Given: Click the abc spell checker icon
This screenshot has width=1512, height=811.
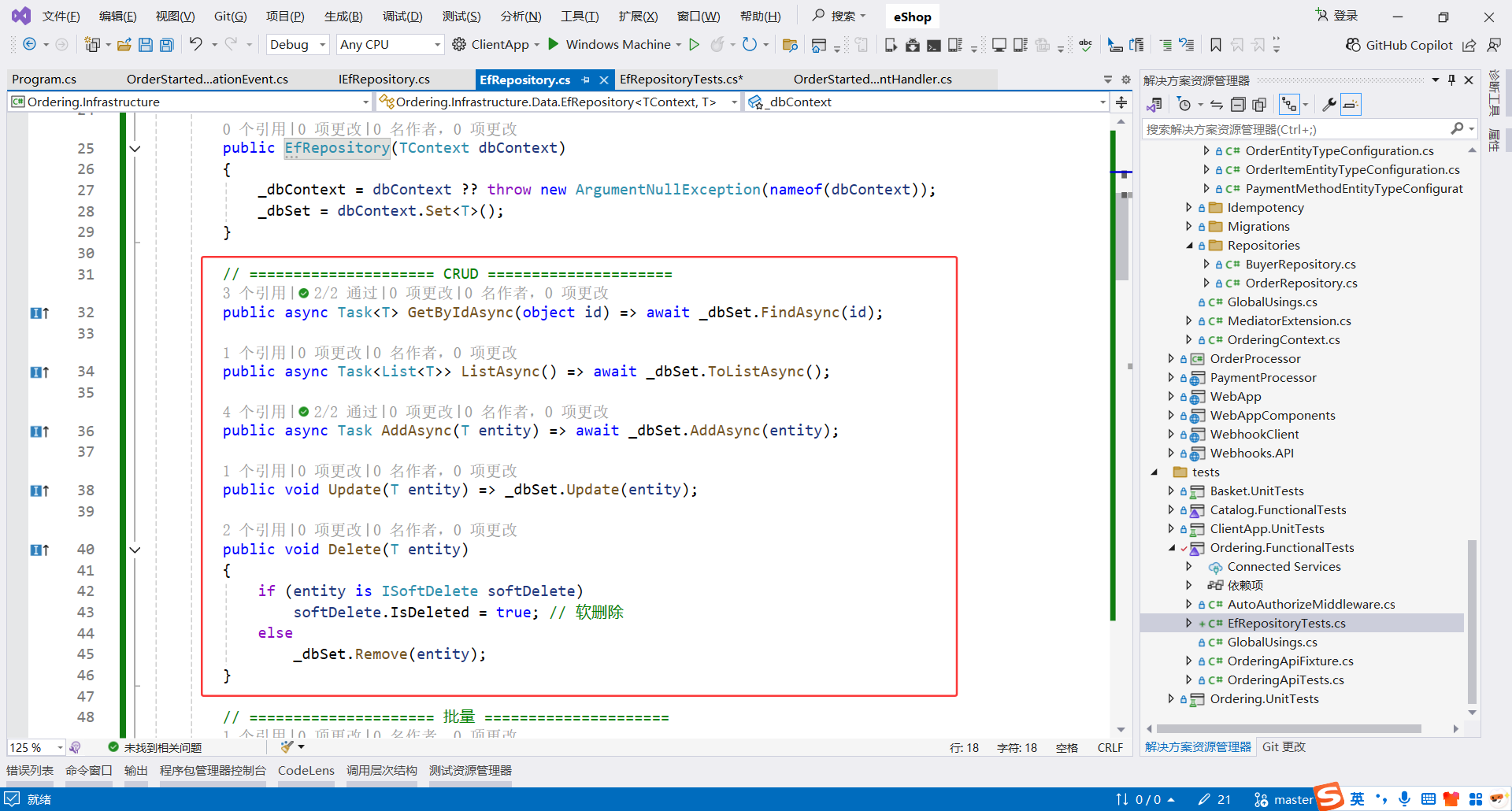Looking at the screenshot, I should (1085, 45).
